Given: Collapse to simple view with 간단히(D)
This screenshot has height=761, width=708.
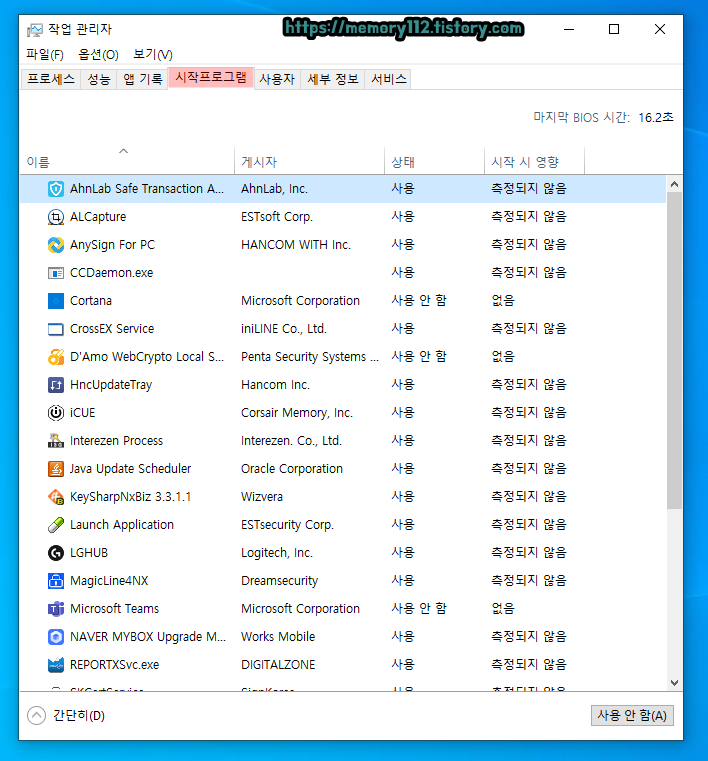Looking at the screenshot, I should [x=66, y=716].
